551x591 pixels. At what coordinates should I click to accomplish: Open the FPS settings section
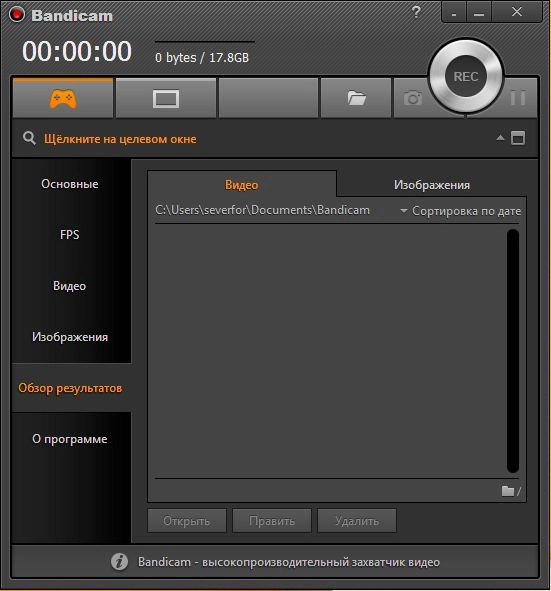70,234
